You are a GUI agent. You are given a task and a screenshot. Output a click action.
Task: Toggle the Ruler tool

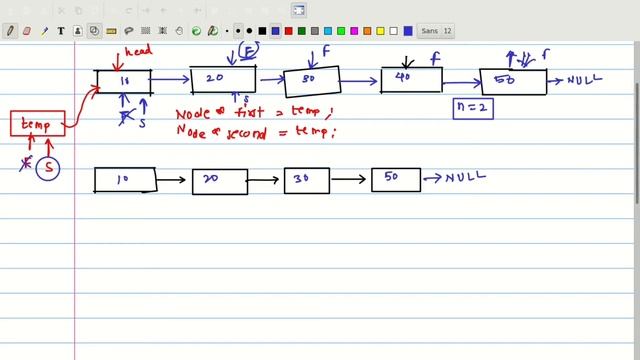pos(111,31)
